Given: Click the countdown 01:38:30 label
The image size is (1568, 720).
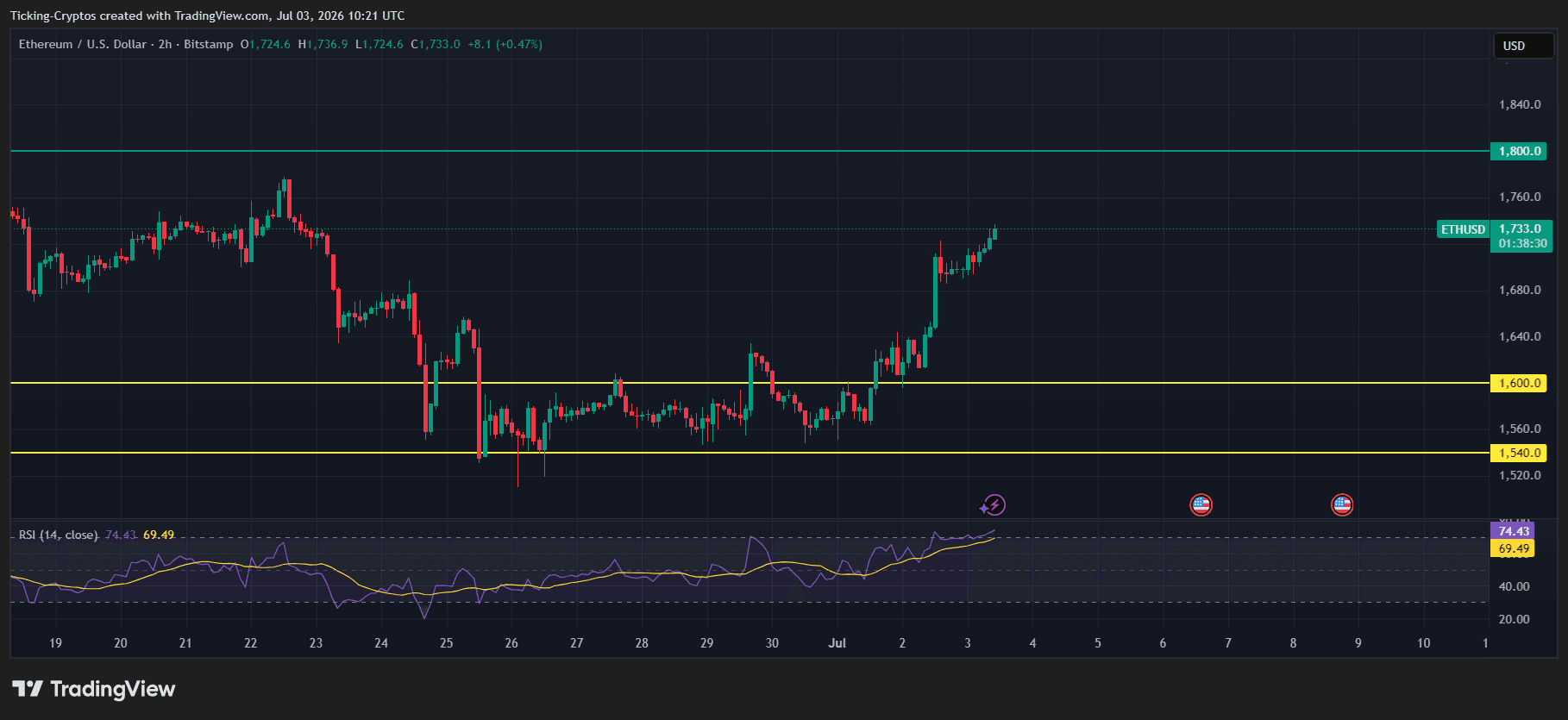Looking at the screenshot, I should point(1522,243).
